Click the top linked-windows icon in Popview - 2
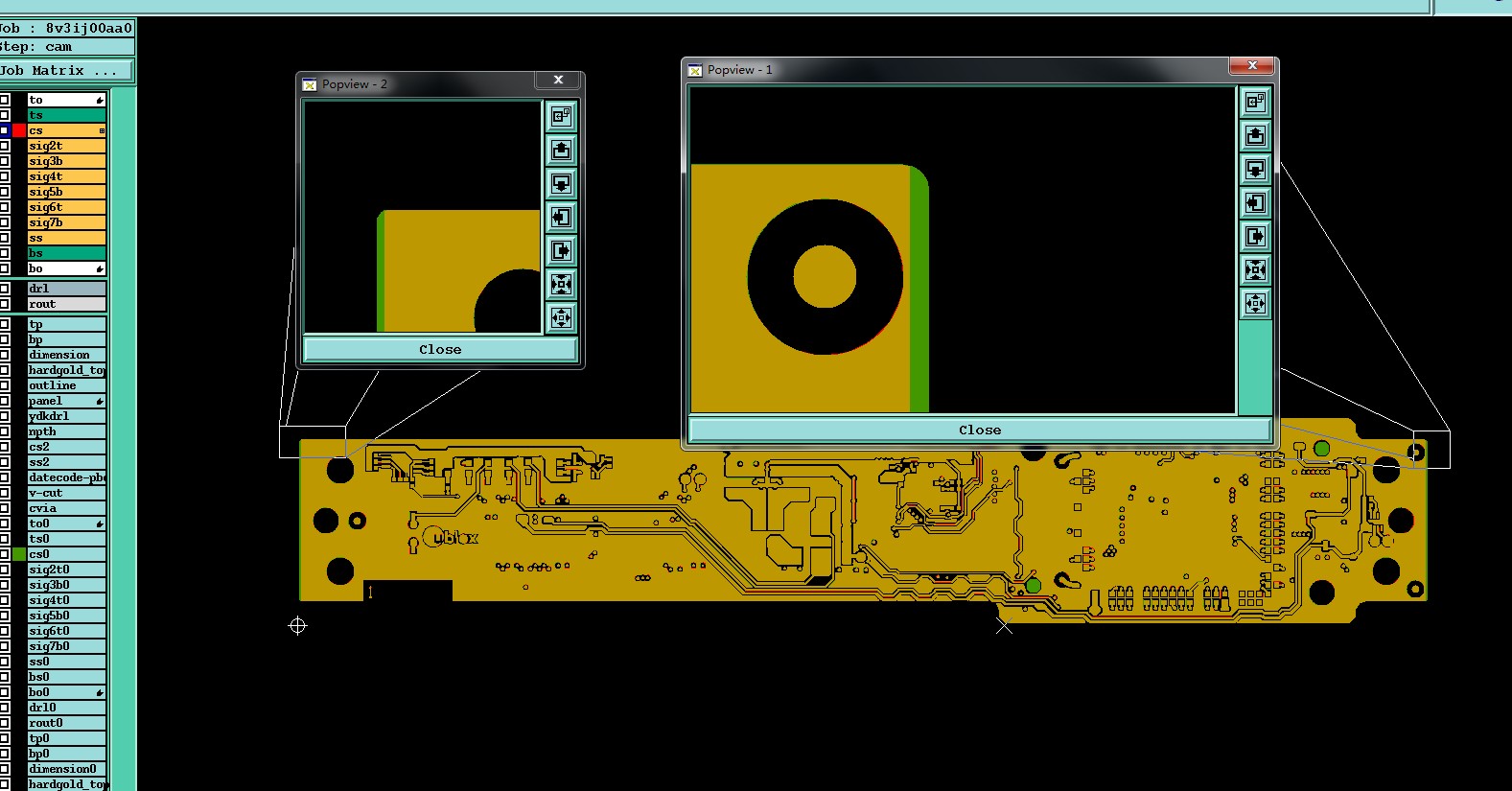This screenshot has height=791, width=1512. [561, 116]
